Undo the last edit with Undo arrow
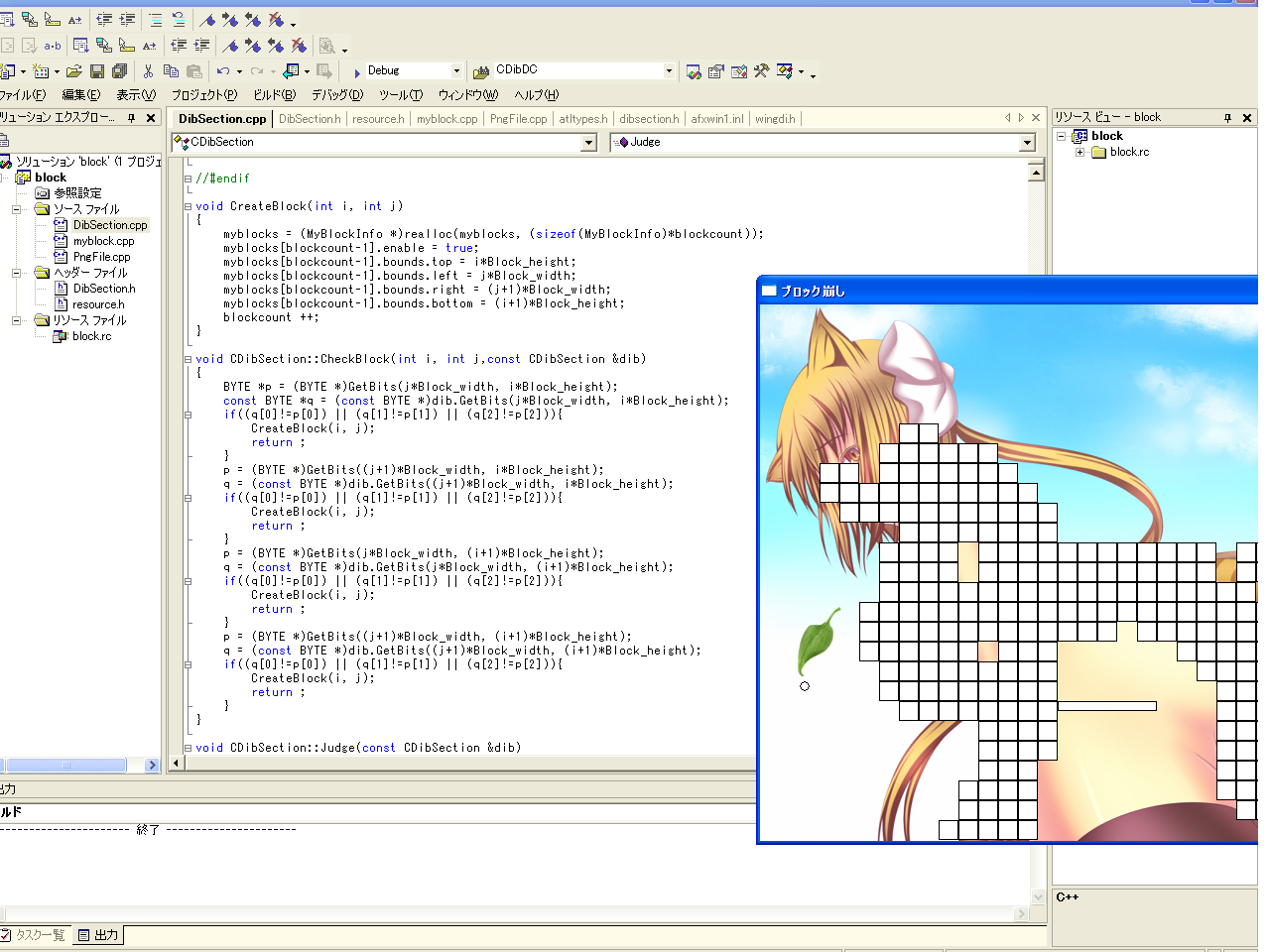1270x952 pixels. pos(223,71)
